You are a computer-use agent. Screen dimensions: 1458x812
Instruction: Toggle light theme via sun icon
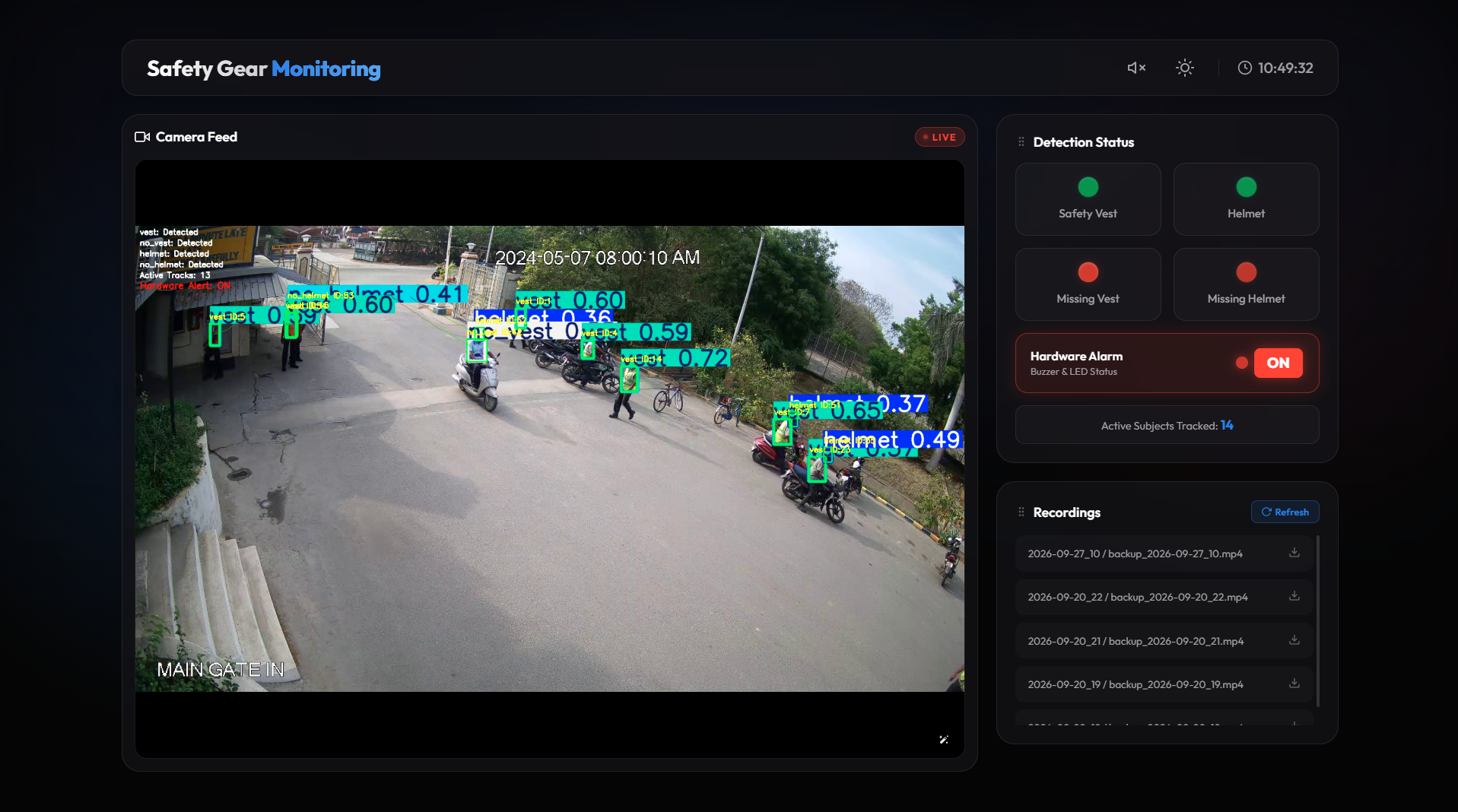[x=1185, y=68]
